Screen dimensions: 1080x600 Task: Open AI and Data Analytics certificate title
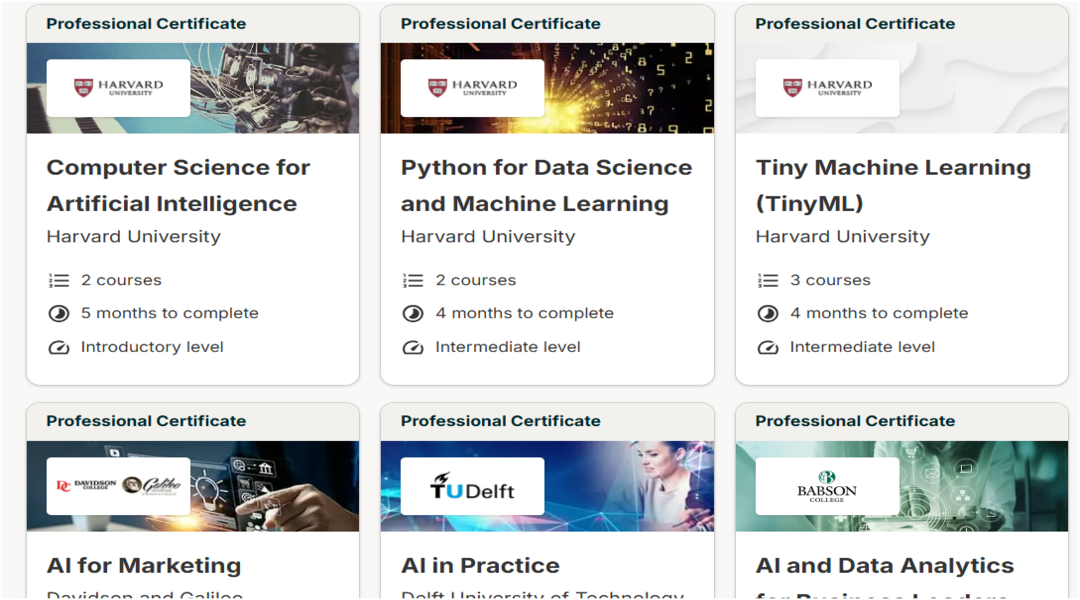click(884, 566)
